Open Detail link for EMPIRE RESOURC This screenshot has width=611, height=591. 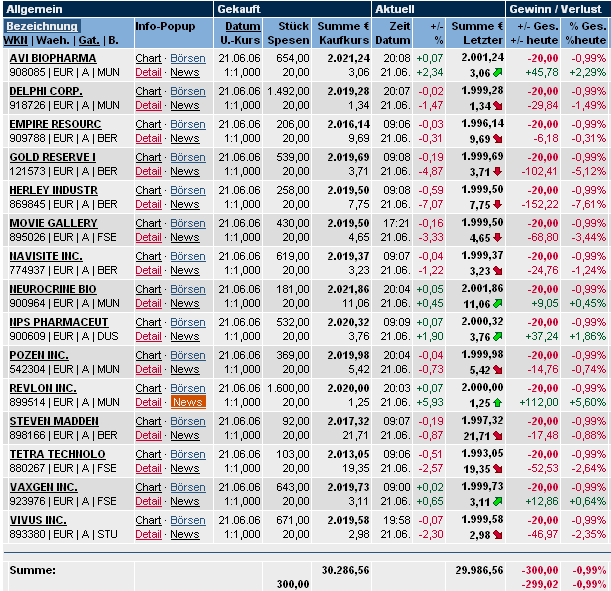[148, 139]
